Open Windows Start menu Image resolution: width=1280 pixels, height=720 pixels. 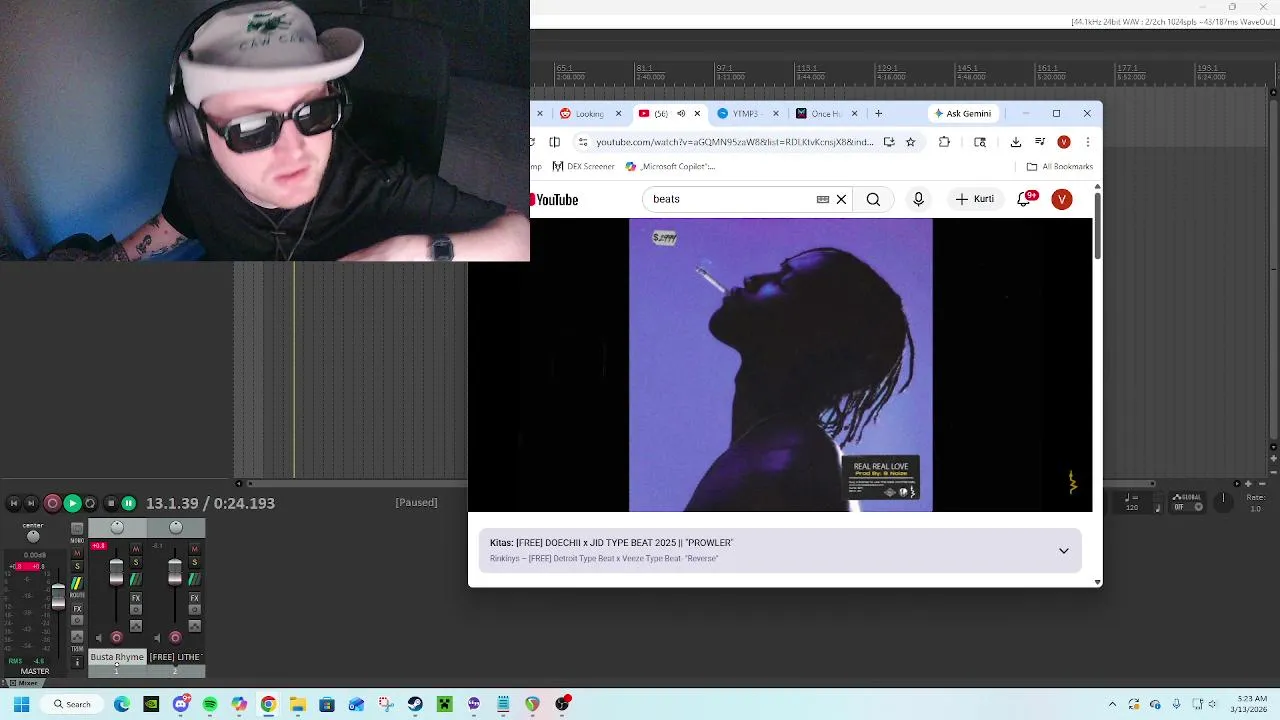pos(21,704)
